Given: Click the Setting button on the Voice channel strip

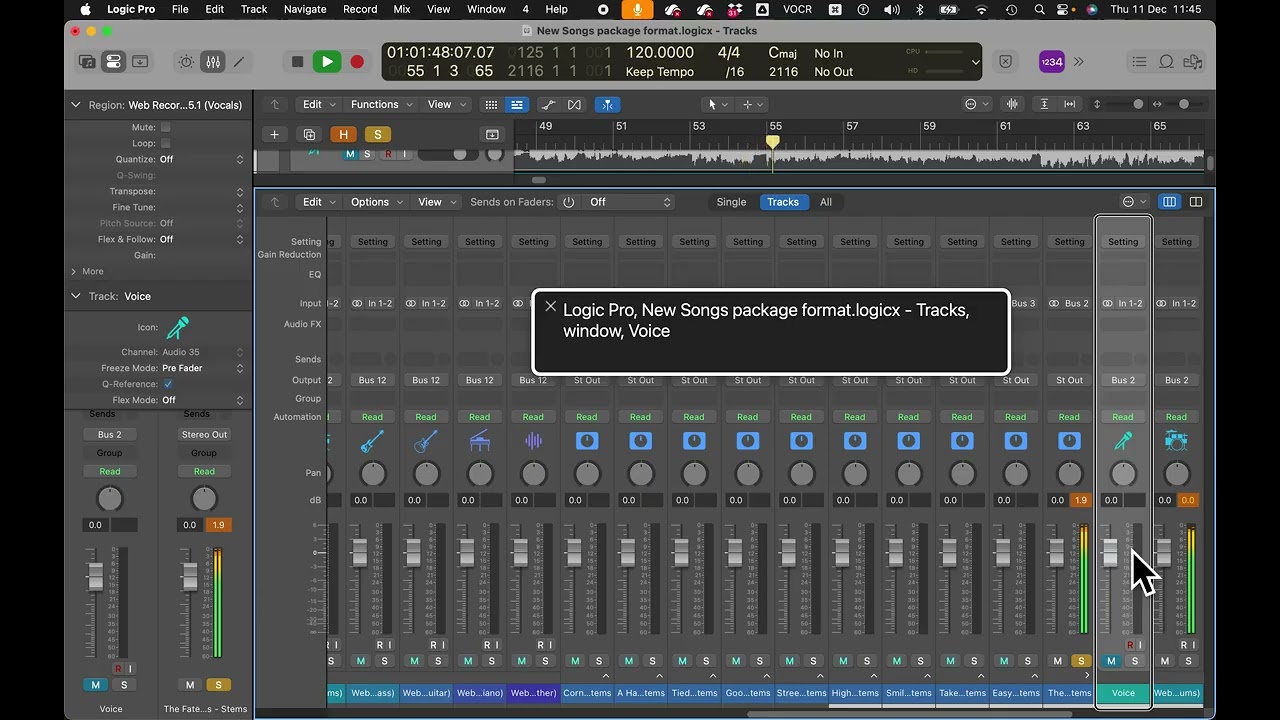Looking at the screenshot, I should click(x=1123, y=242).
